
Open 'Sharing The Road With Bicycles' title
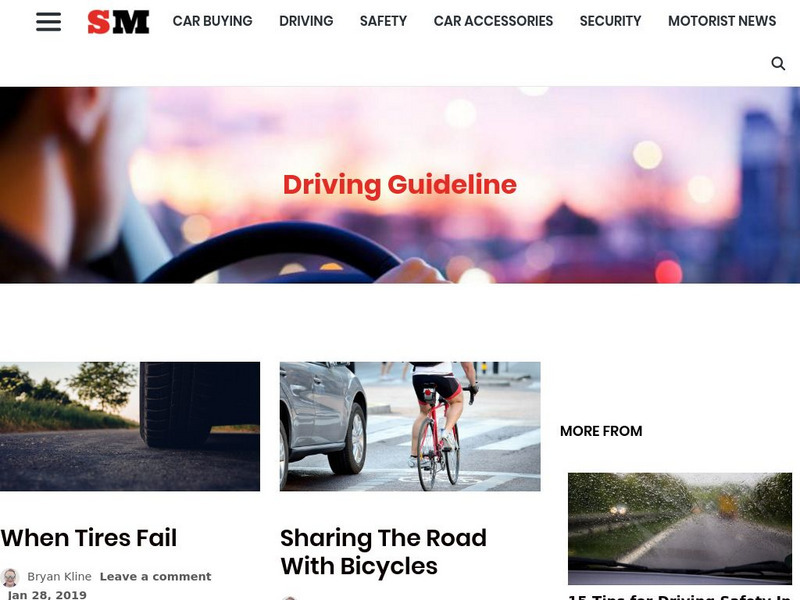(x=384, y=552)
